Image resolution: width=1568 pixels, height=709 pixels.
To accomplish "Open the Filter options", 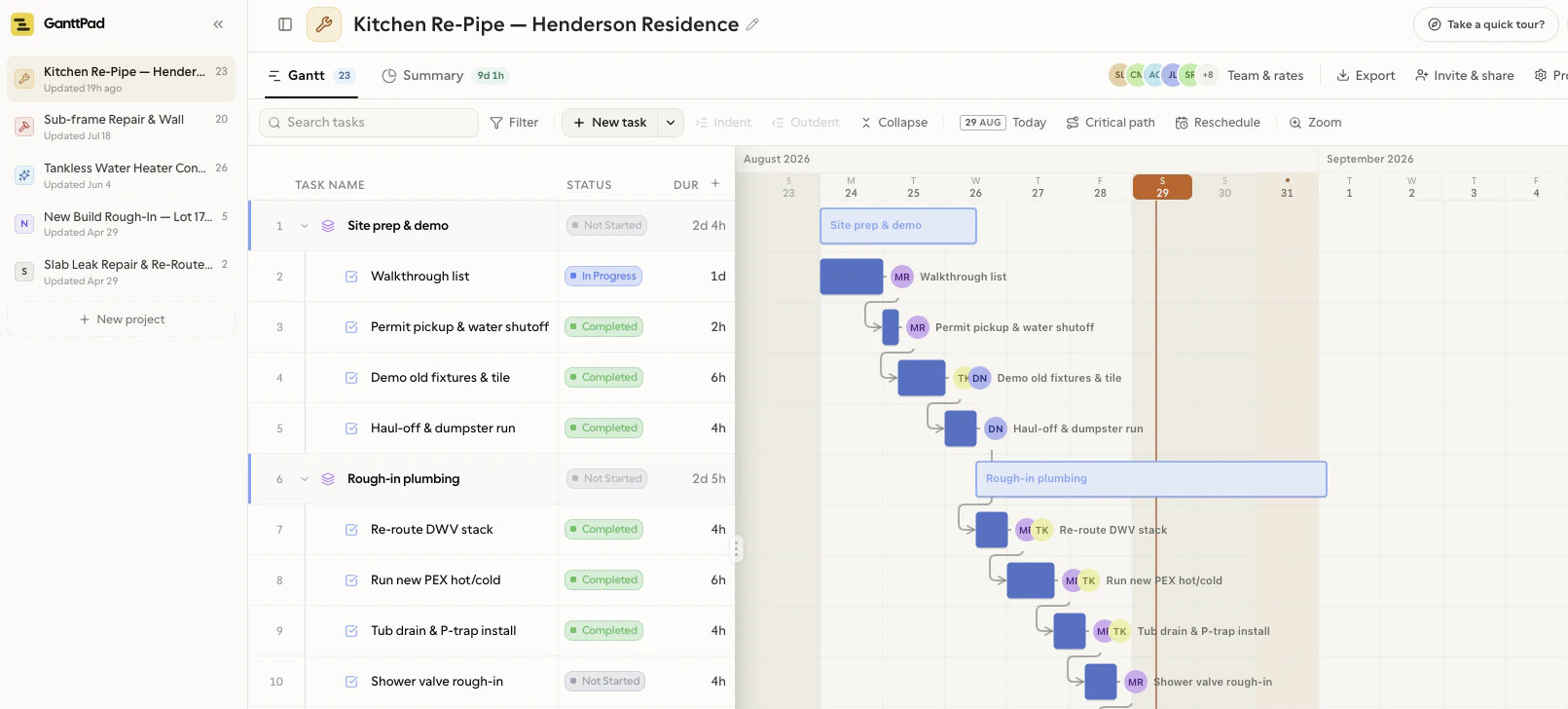I will coord(514,122).
